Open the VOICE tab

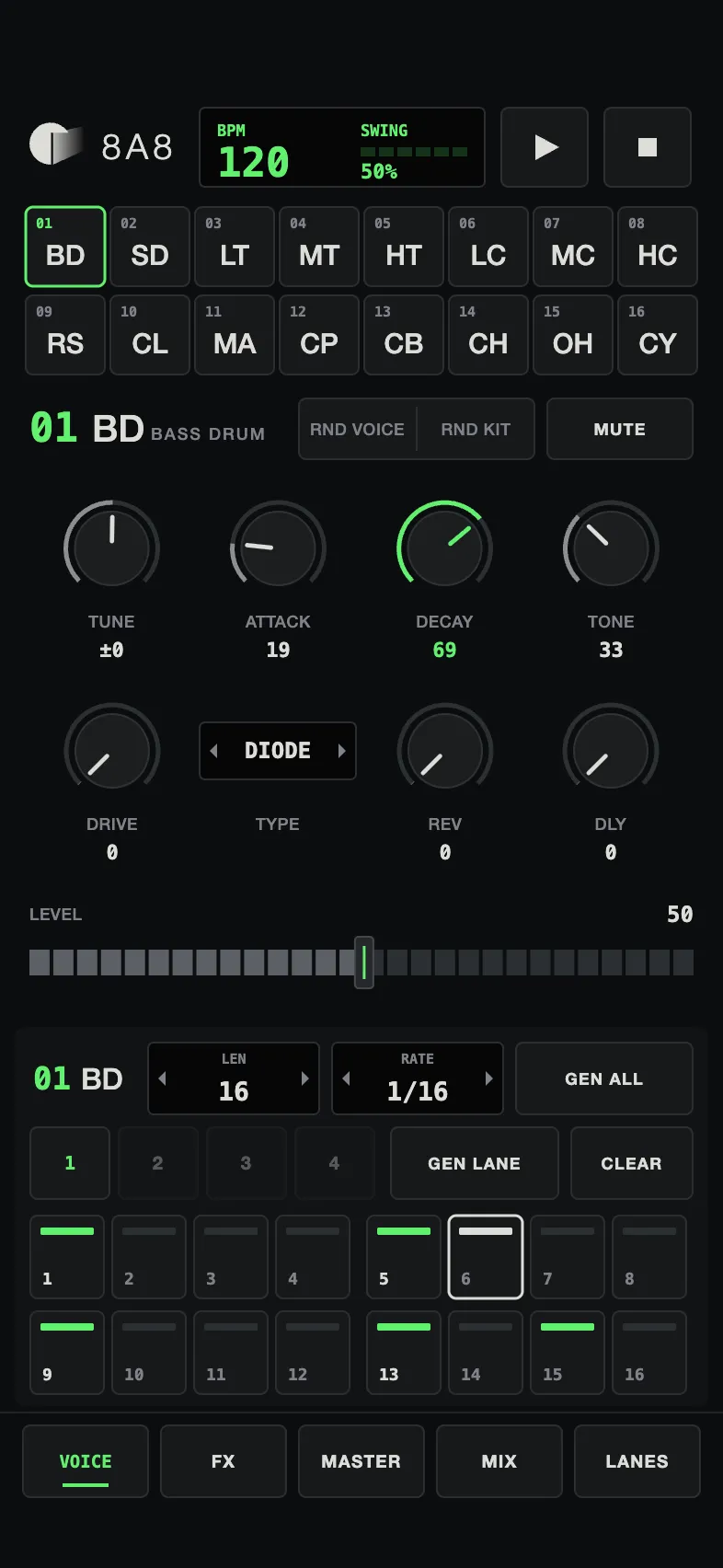(x=86, y=1461)
